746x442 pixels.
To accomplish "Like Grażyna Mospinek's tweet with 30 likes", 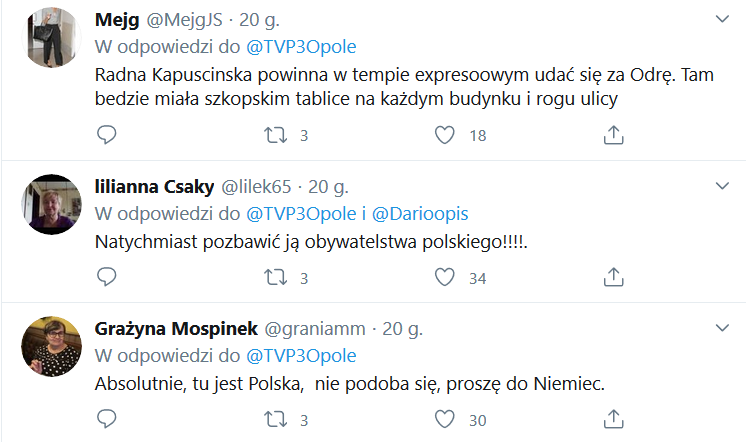I will tap(447, 419).
